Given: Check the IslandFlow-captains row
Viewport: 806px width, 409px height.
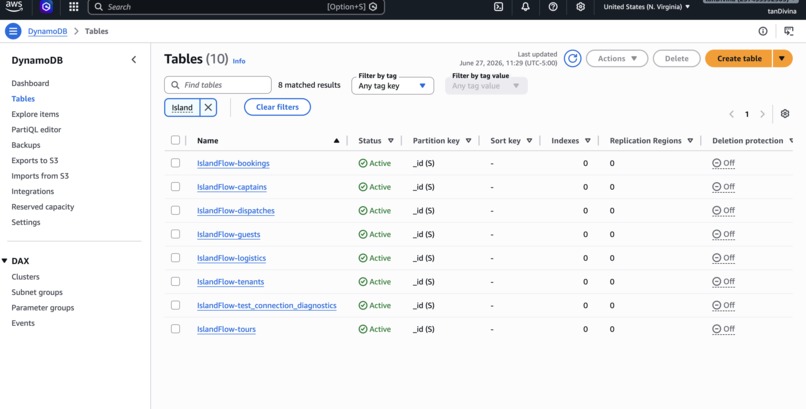Looking at the screenshot, I should tap(175, 187).
